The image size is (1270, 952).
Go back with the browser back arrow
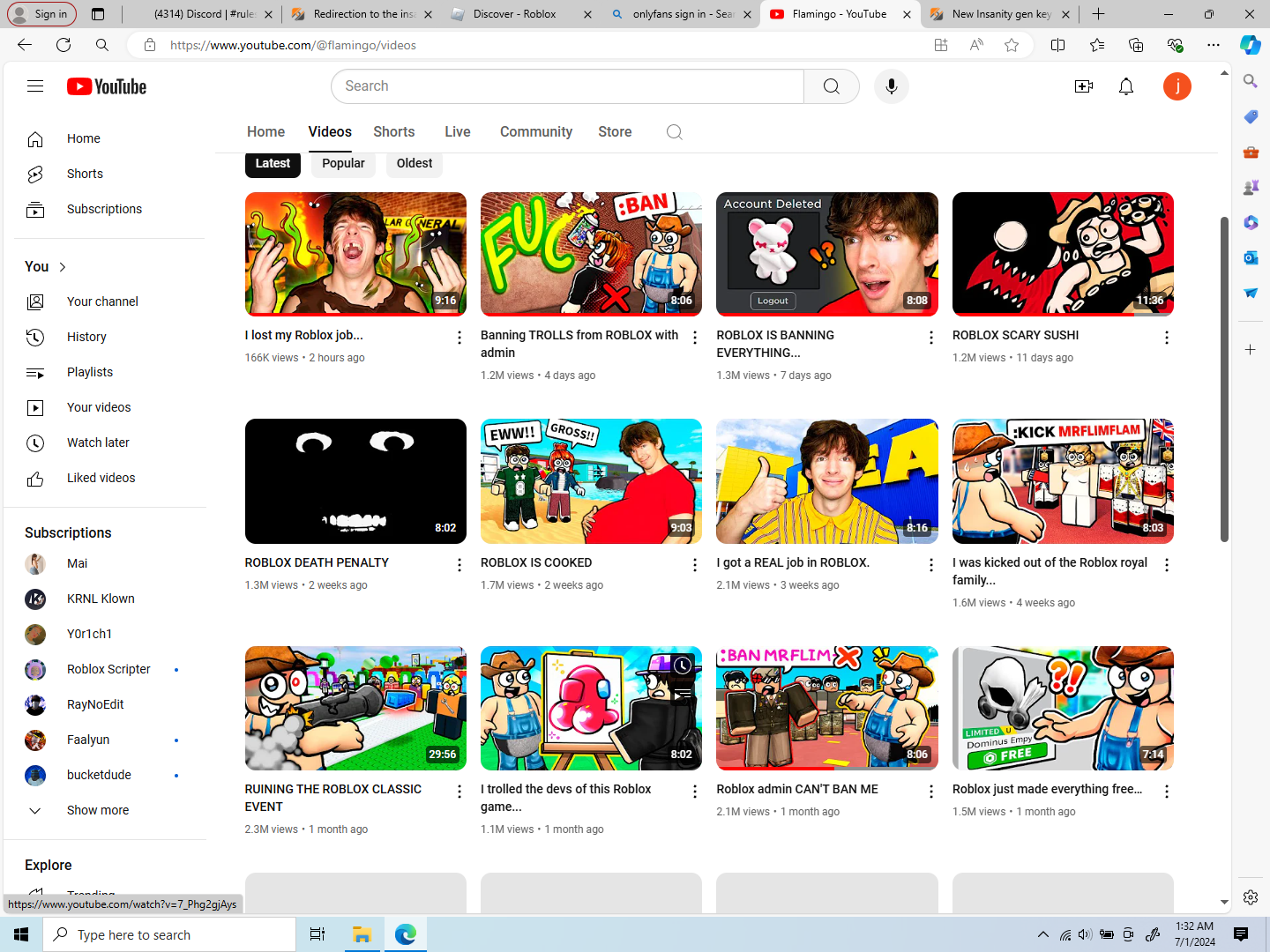tap(25, 45)
